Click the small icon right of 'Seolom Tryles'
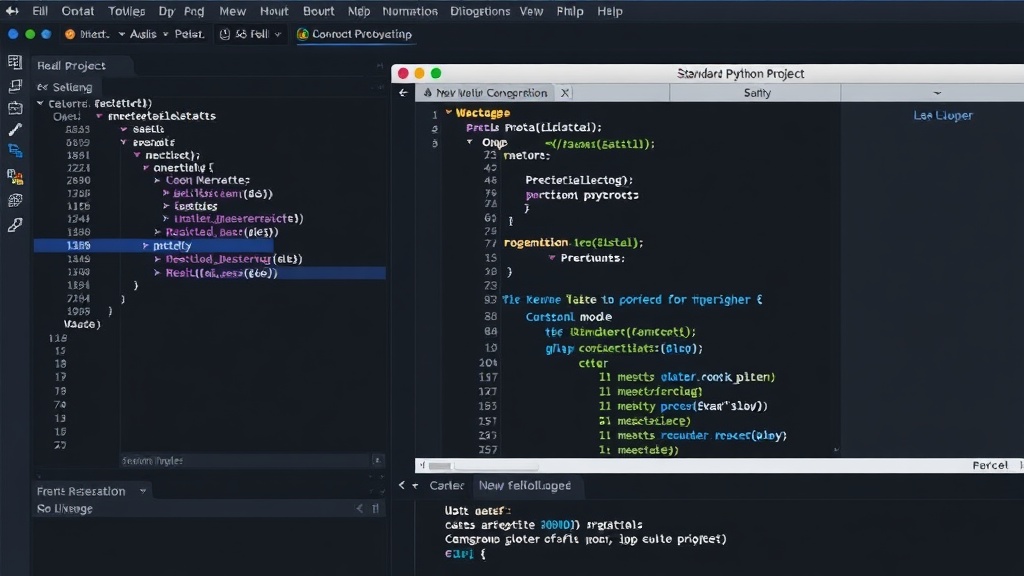The height and width of the screenshot is (576, 1024). pyautogui.click(x=377, y=460)
